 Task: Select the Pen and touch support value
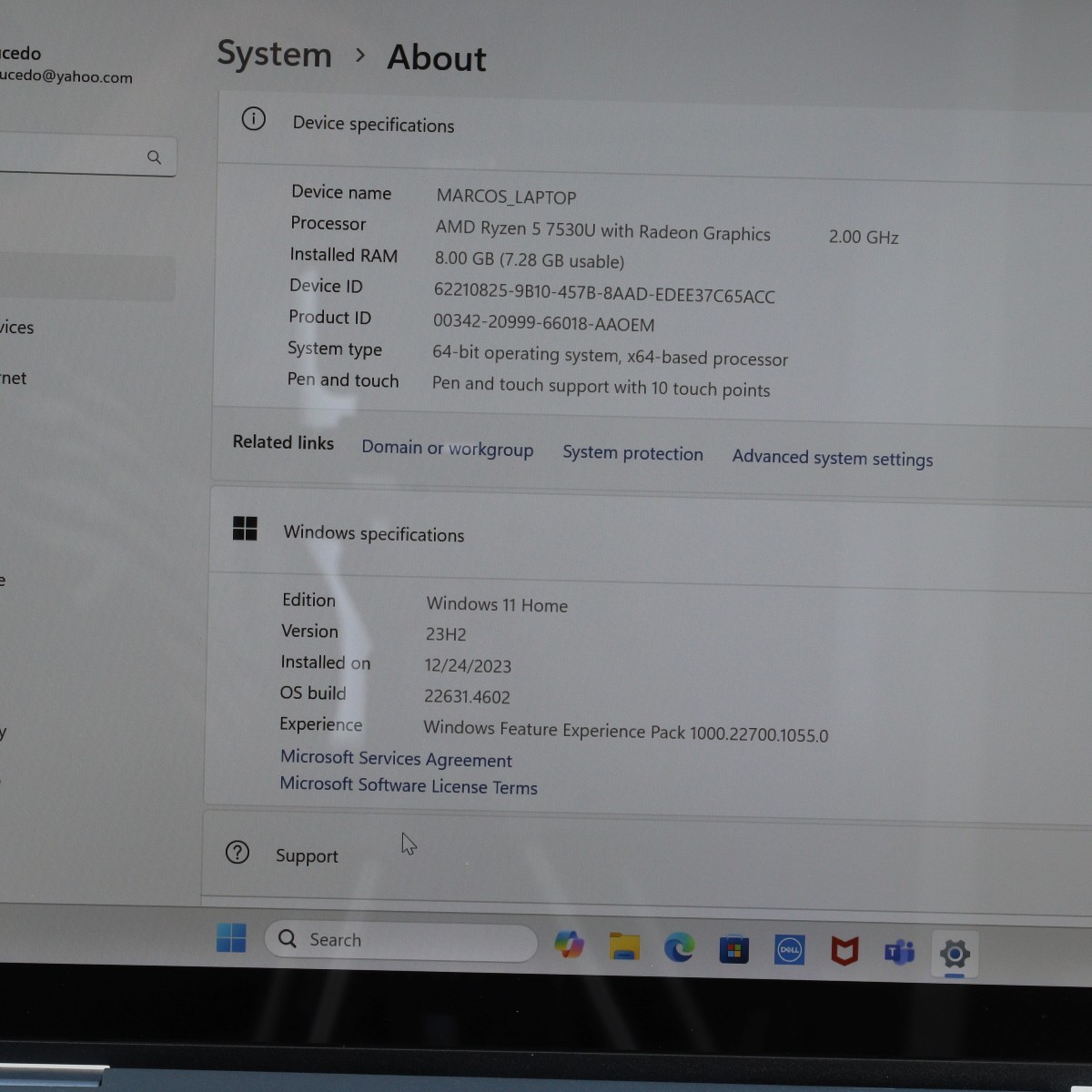point(601,388)
